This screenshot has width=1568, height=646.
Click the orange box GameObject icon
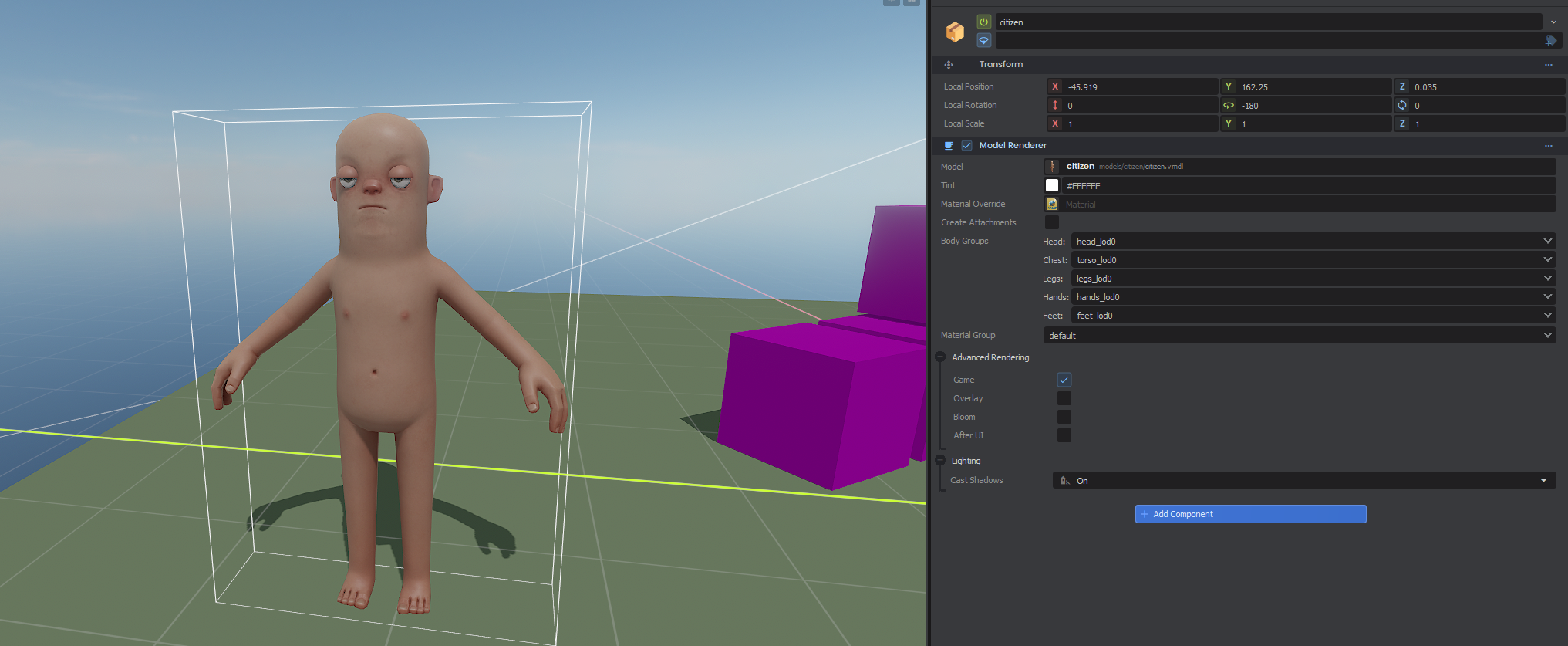[955, 32]
